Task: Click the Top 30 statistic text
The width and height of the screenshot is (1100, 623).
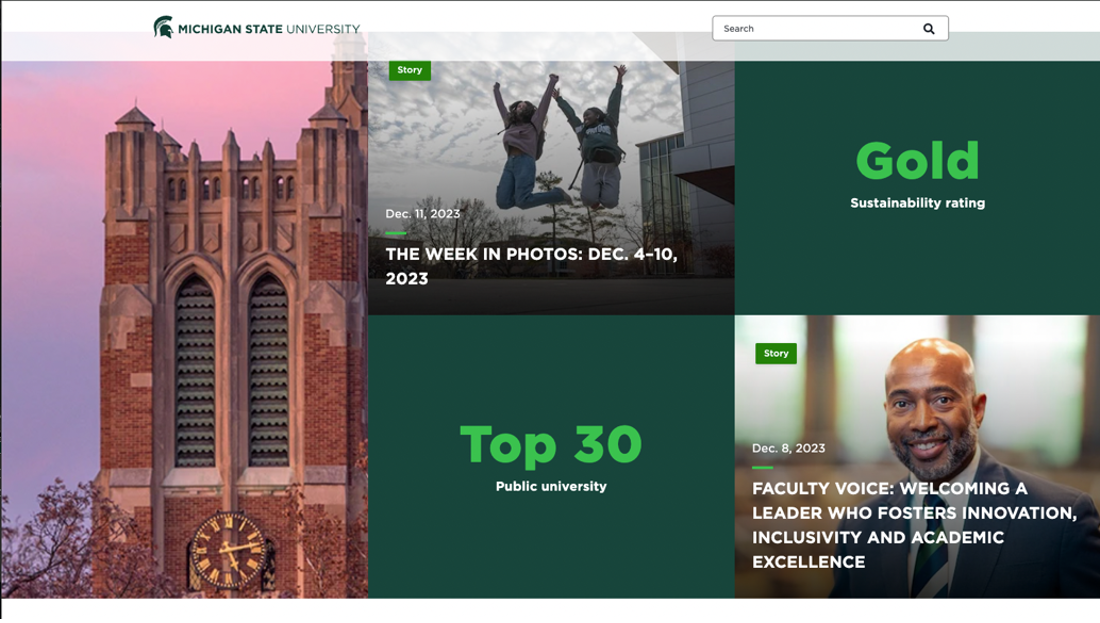Action: tap(550, 444)
